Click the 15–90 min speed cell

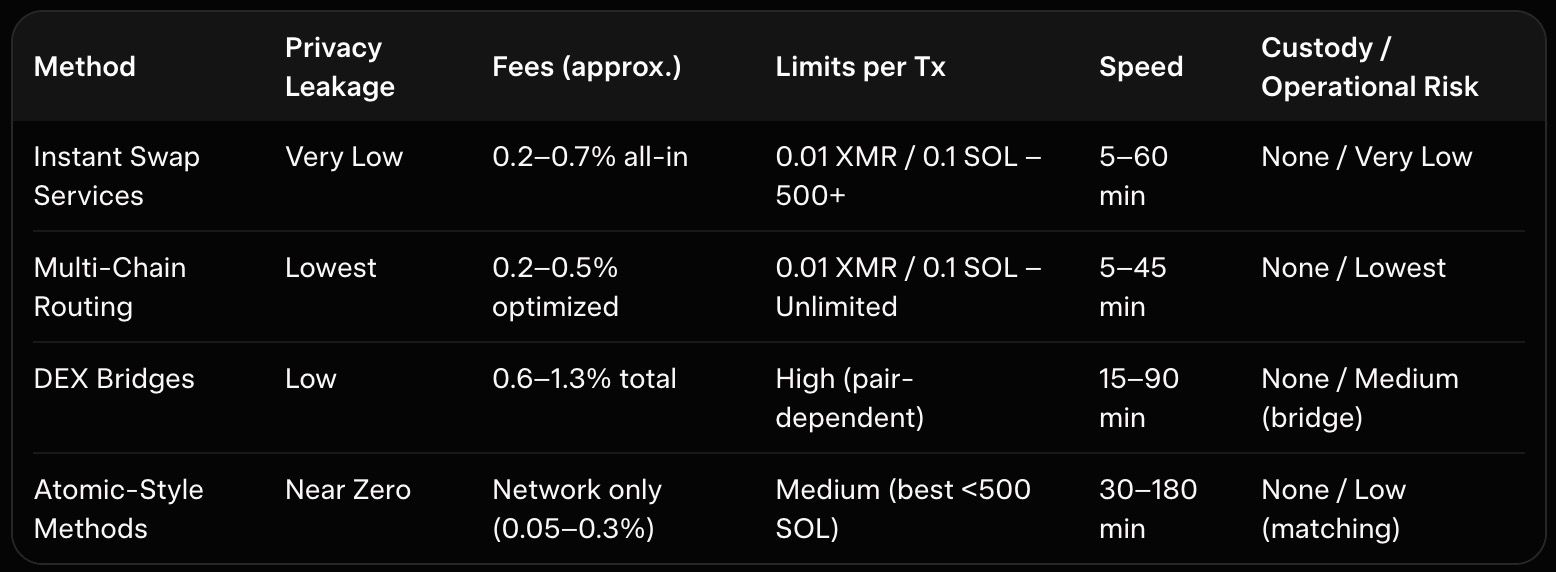pyautogui.click(x=1138, y=398)
